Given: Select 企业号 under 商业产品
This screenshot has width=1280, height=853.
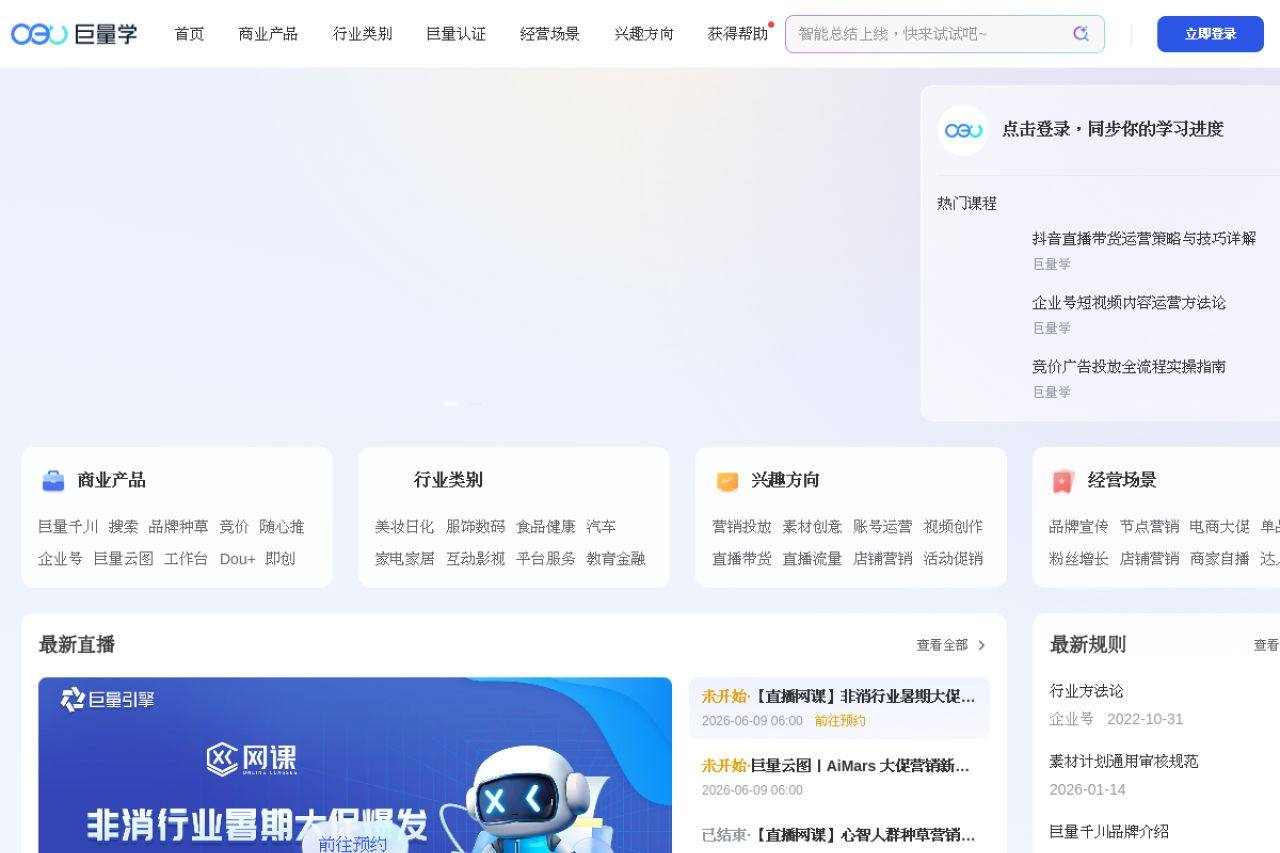Looking at the screenshot, I should tap(61, 559).
